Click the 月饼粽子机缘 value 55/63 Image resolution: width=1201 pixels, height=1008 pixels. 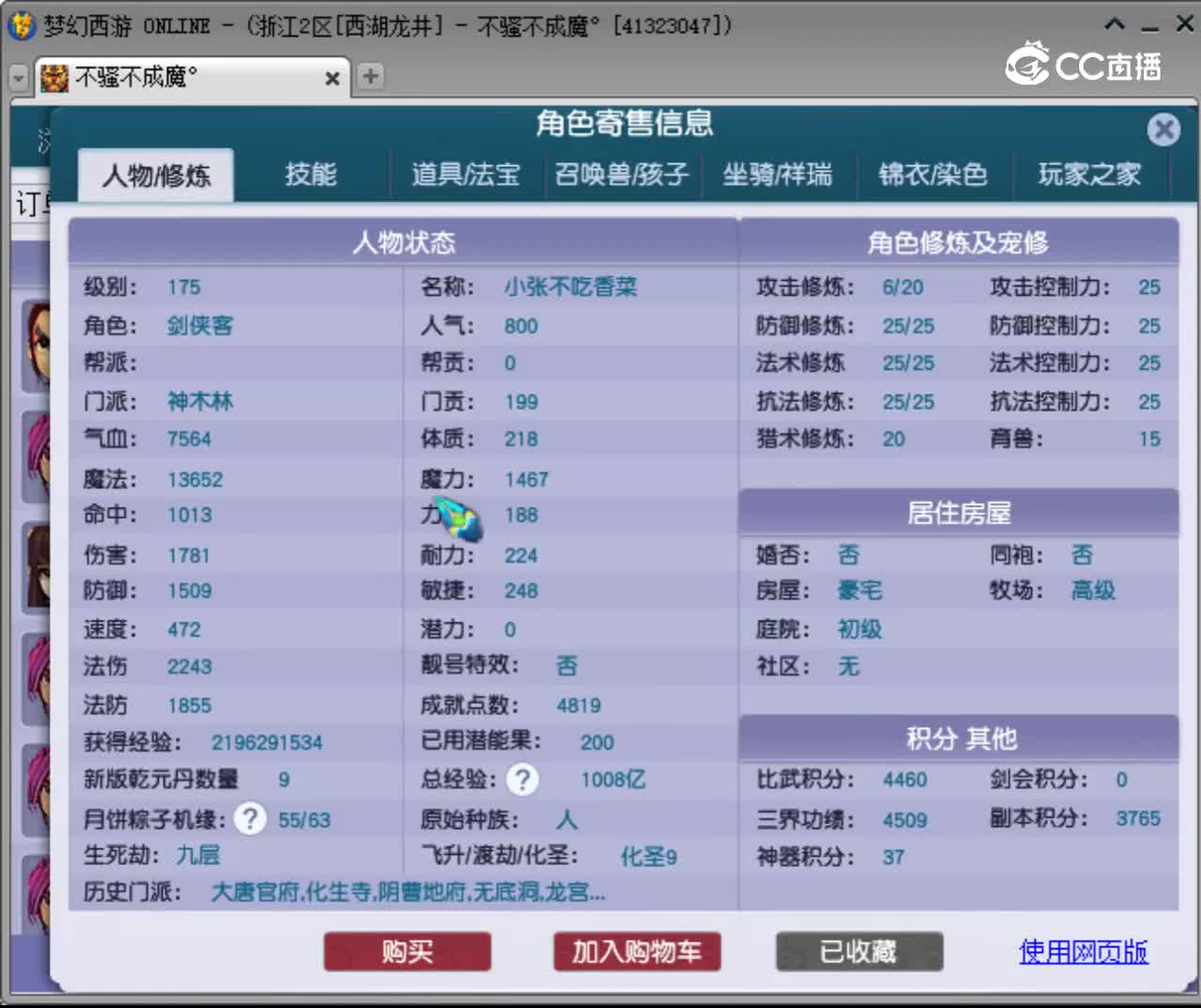[304, 820]
